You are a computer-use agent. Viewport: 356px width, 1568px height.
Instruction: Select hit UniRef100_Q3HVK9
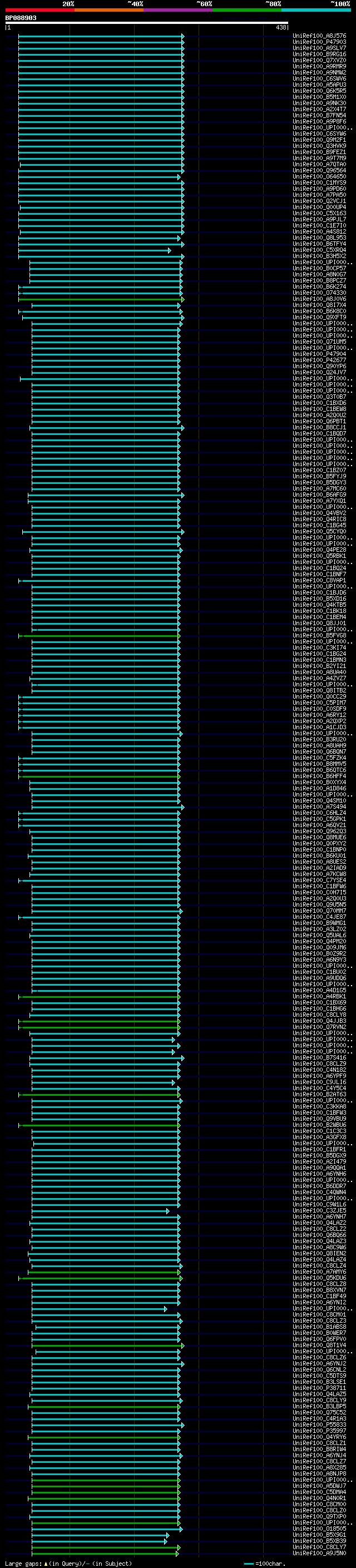coord(319,146)
